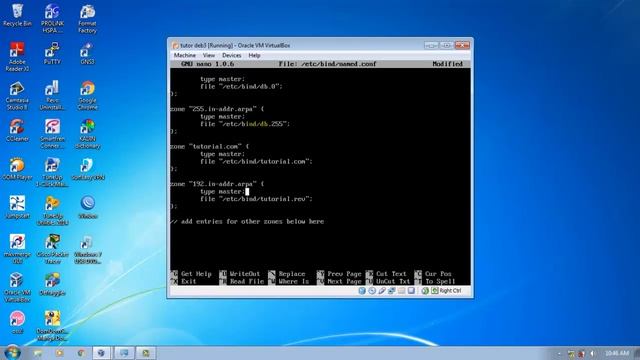Select the Windows 7 USB DVD tool icon
This screenshot has width=640, height=360.
(87, 249)
